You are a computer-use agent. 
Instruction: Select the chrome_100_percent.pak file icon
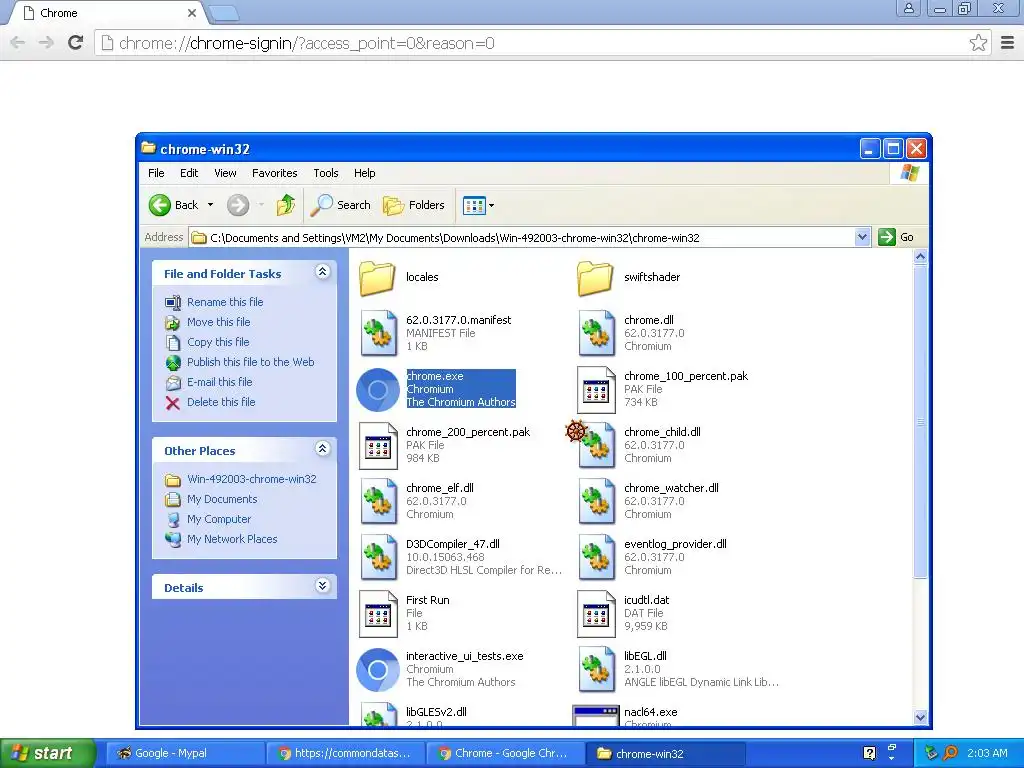[596, 390]
